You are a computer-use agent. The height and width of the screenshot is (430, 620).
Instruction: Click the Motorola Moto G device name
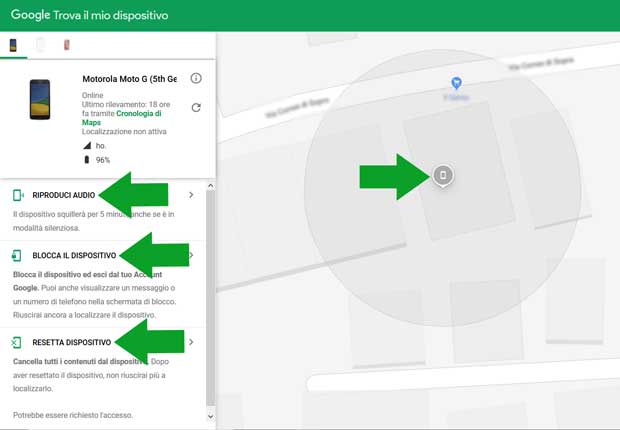130,79
